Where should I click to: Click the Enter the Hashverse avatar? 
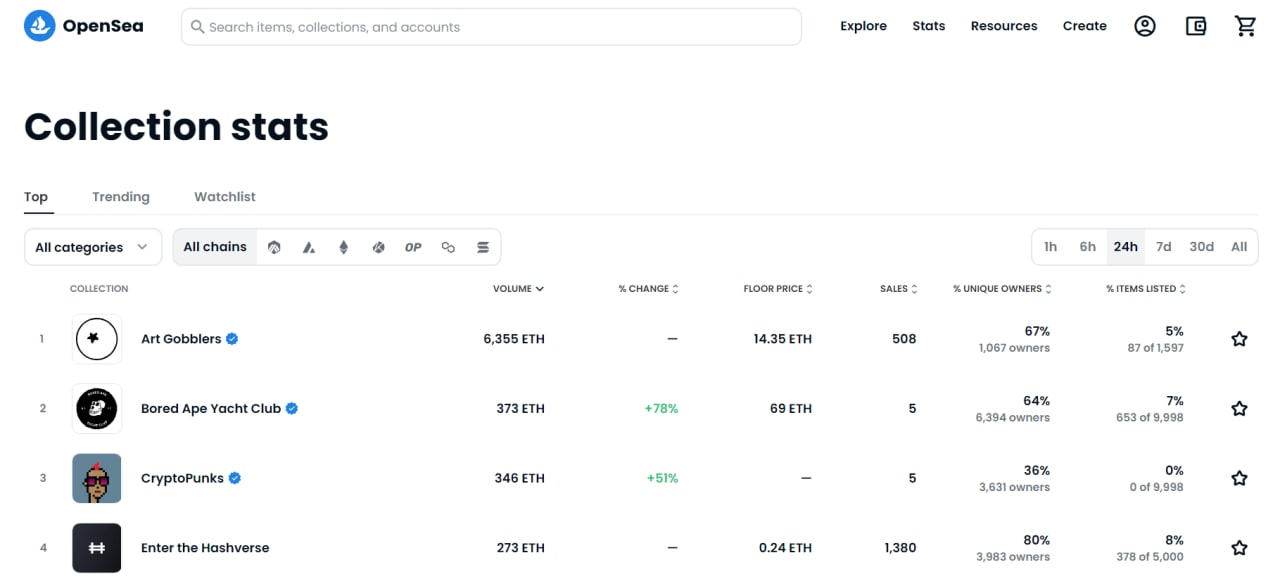97,548
